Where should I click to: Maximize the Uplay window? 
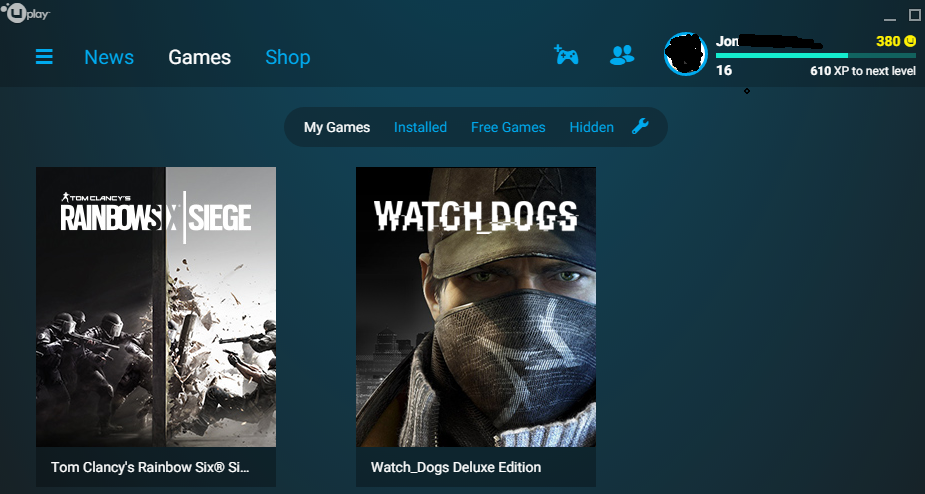[x=914, y=15]
